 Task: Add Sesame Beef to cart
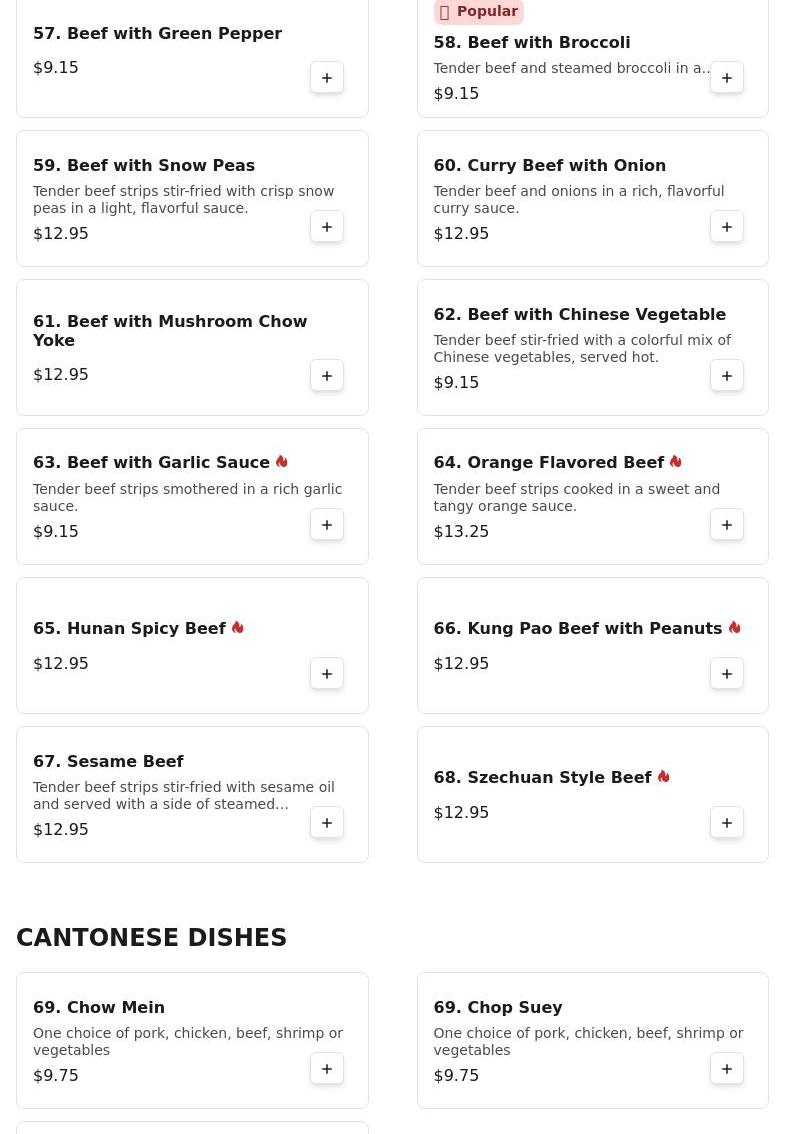[x=327, y=823]
